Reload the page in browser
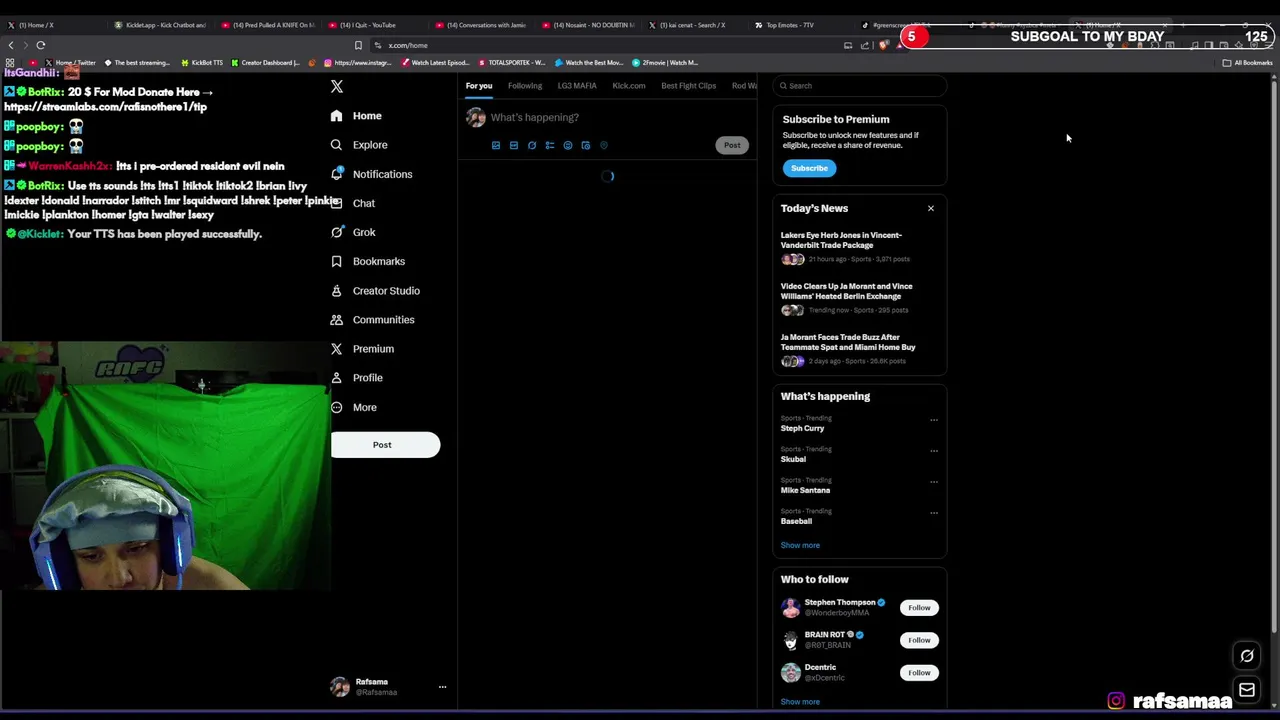The image size is (1280, 720). [41, 45]
